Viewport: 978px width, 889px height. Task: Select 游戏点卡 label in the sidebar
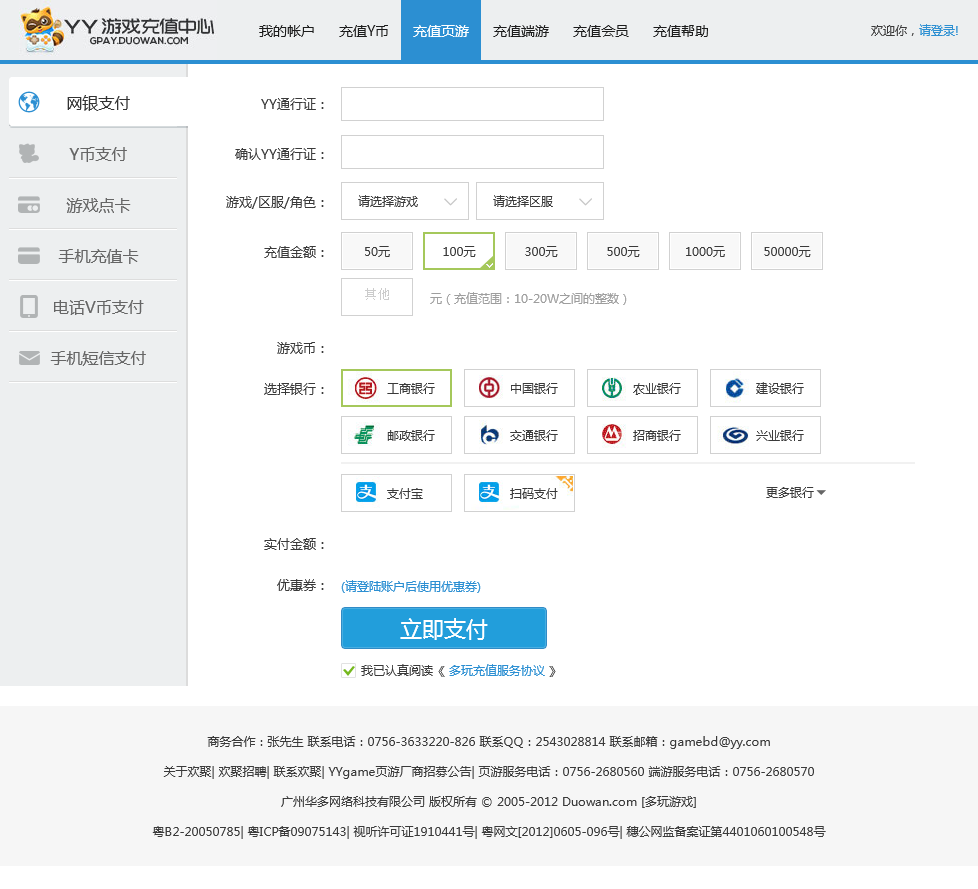[98, 205]
